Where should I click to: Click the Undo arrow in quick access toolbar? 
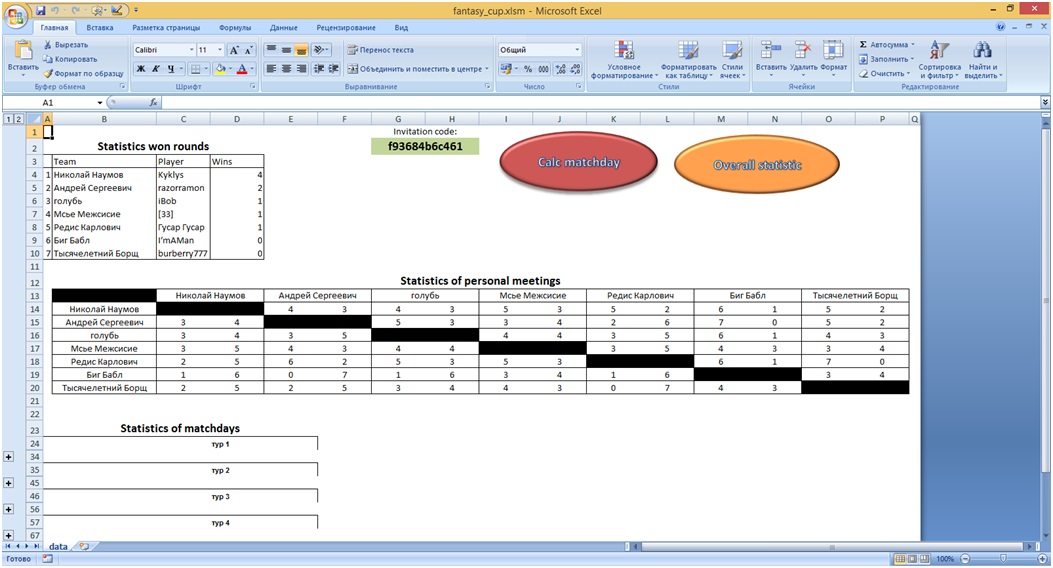56,11
